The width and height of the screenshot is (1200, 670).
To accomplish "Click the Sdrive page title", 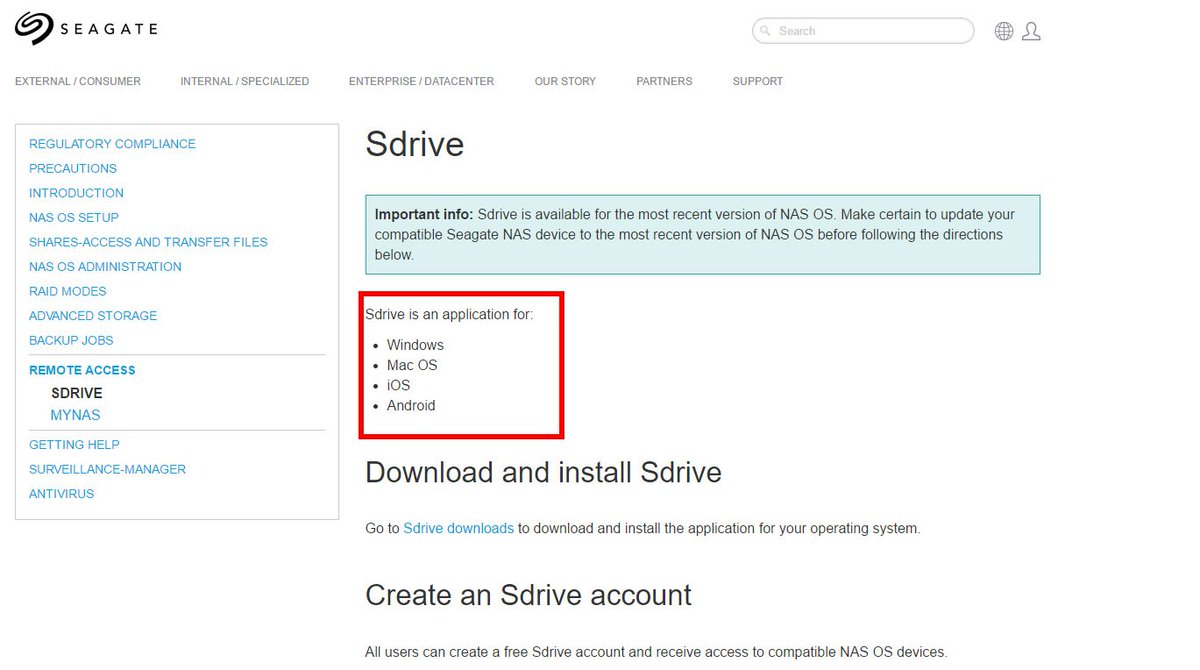I will point(415,145).
